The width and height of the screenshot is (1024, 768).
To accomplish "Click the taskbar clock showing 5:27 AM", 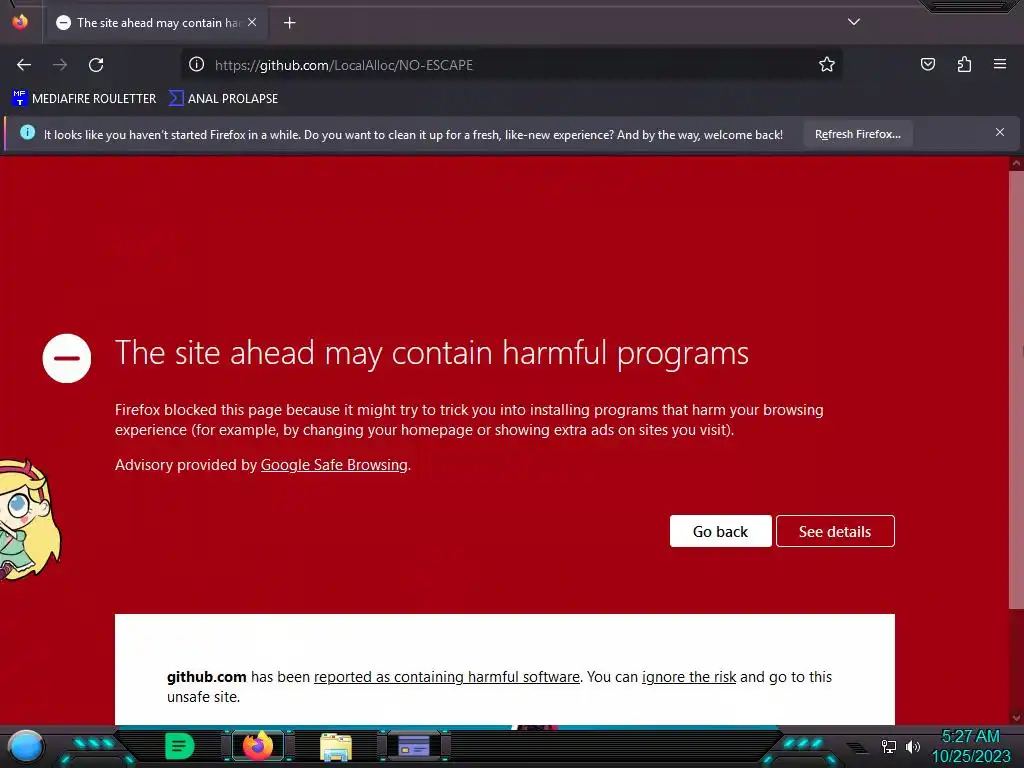I will pyautogui.click(x=970, y=746).
